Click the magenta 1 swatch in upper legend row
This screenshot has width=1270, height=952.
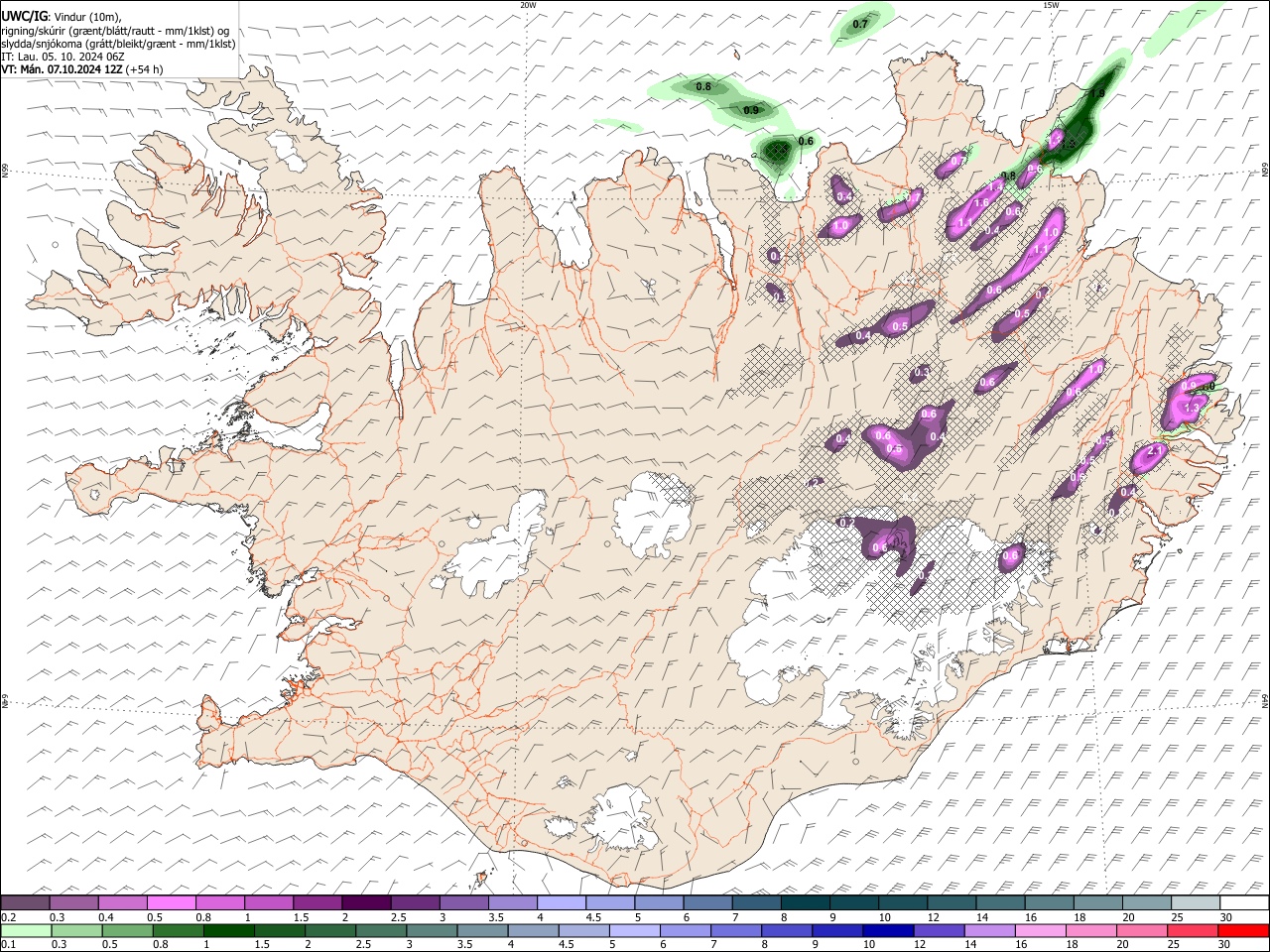click(x=269, y=902)
